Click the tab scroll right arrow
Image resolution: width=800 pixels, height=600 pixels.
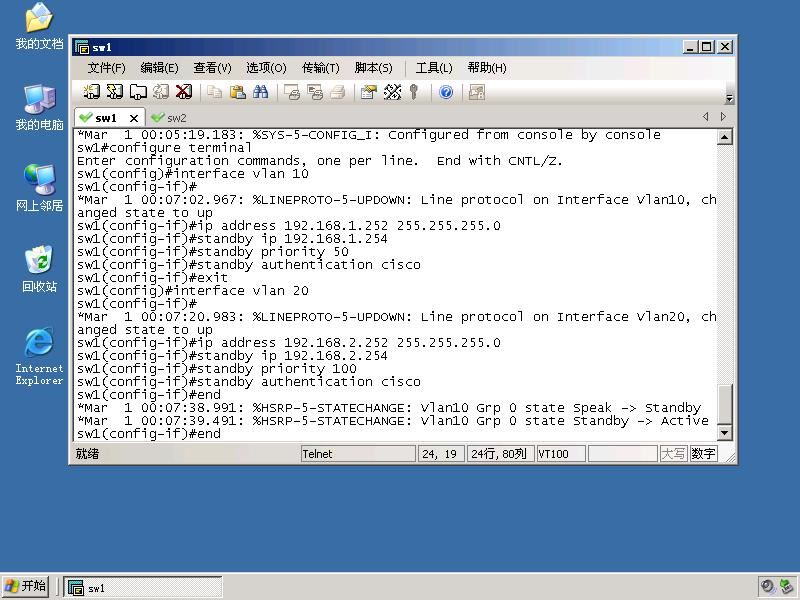pos(723,117)
